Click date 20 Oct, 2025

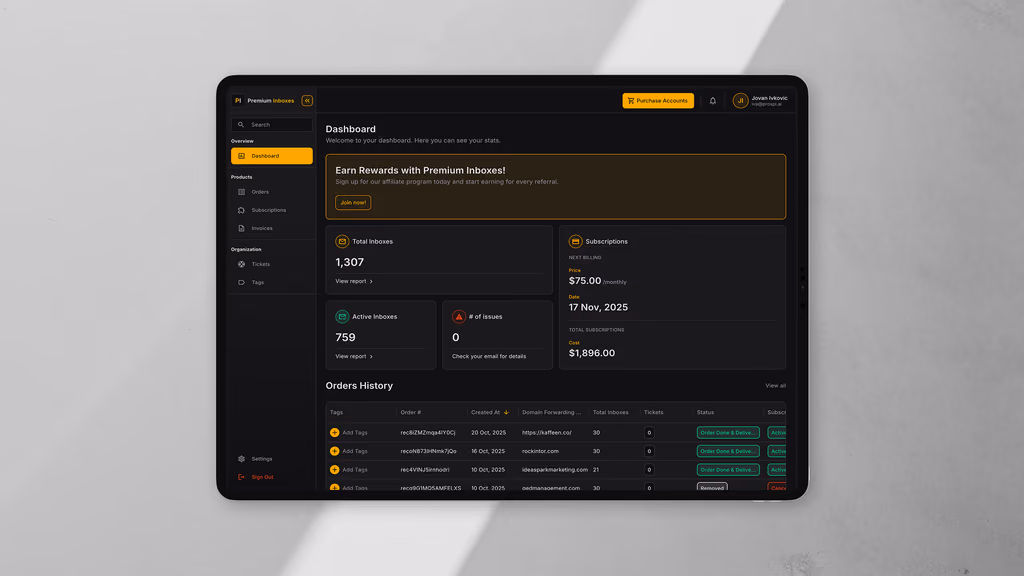488,432
